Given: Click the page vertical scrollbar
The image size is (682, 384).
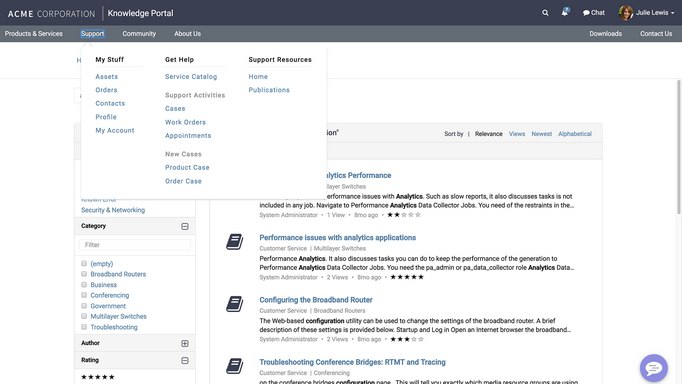Looking at the screenshot, I should [x=679, y=147].
